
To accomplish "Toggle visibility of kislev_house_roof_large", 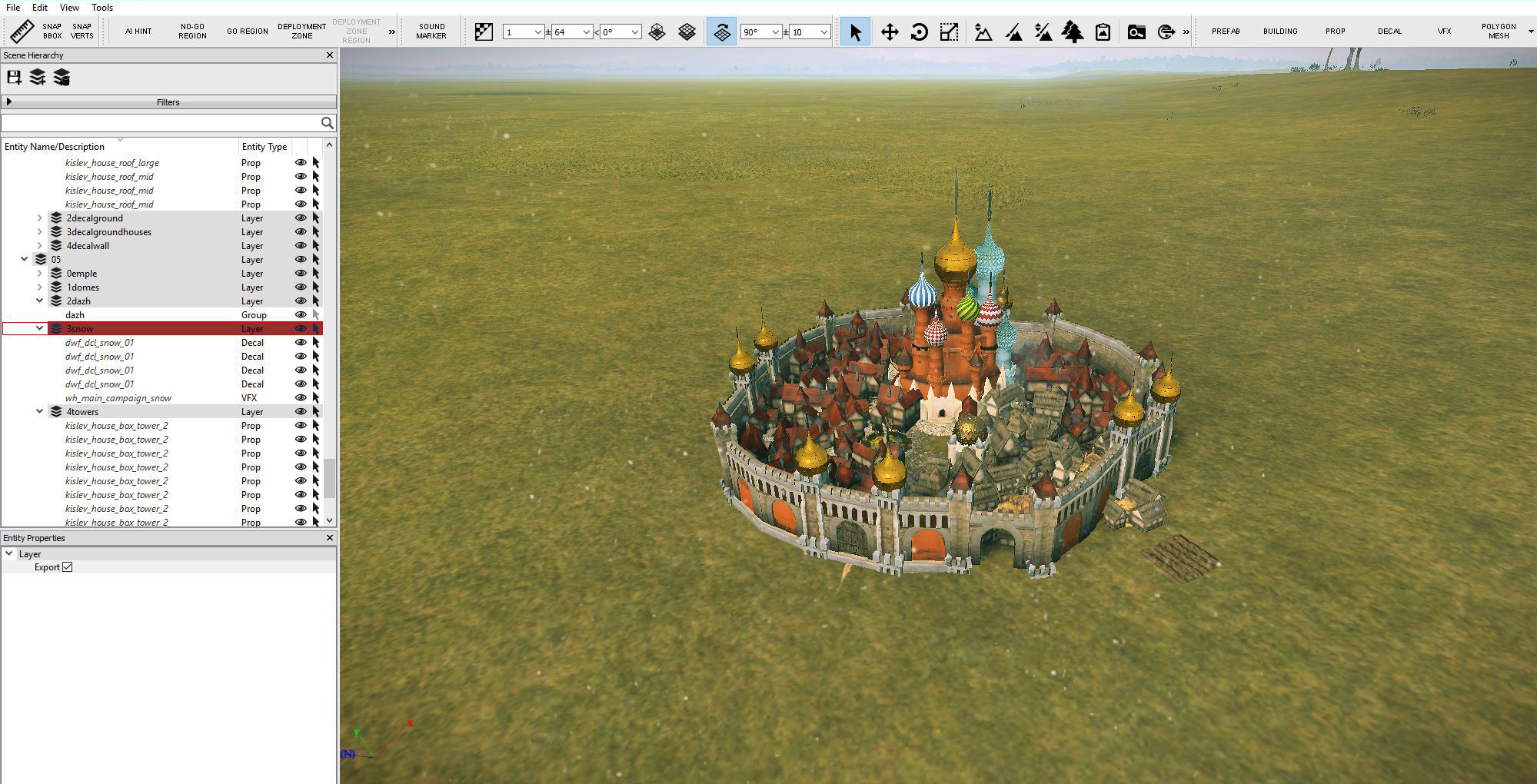I will [x=301, y=163].
